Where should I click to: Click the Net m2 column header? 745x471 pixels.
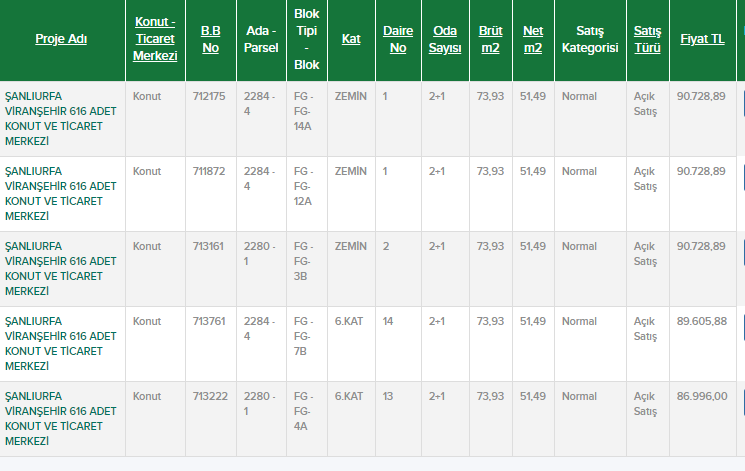[532, 39]
